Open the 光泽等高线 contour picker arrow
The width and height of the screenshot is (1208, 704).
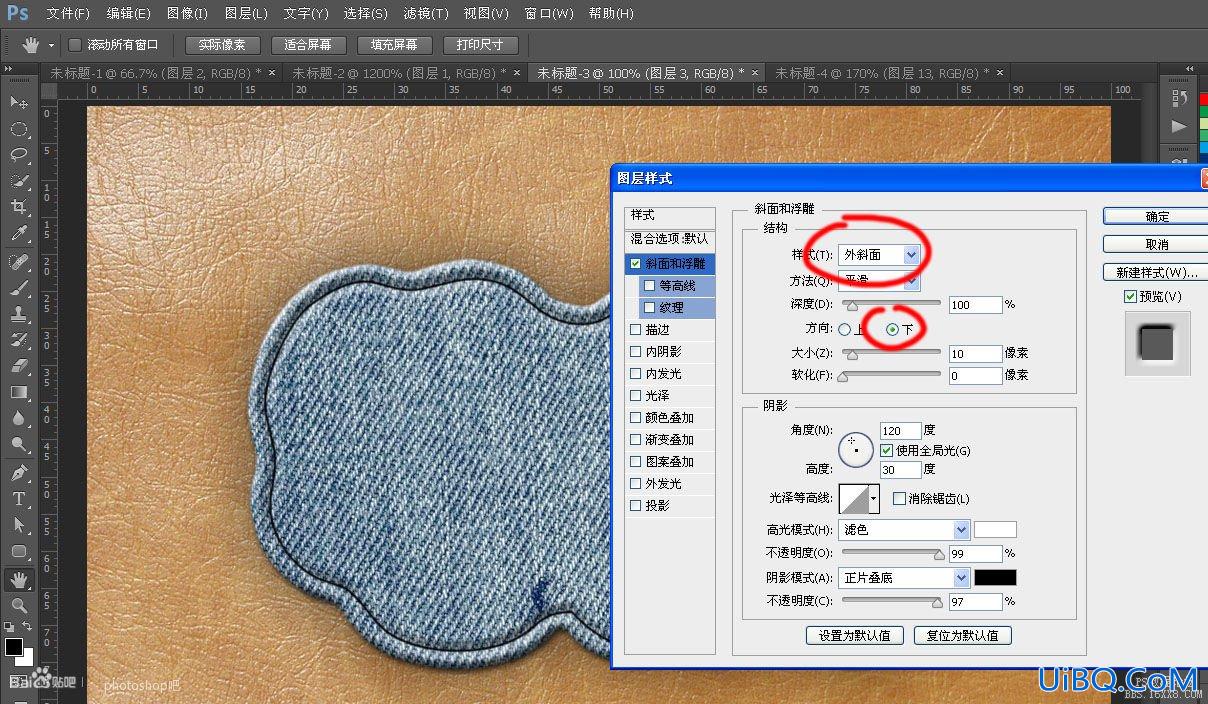pos(874,498)
